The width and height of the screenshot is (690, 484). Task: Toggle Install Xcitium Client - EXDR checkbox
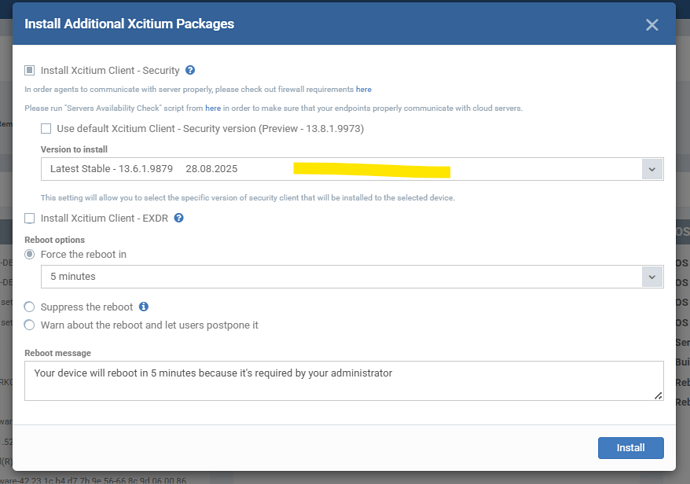point(29,218)
